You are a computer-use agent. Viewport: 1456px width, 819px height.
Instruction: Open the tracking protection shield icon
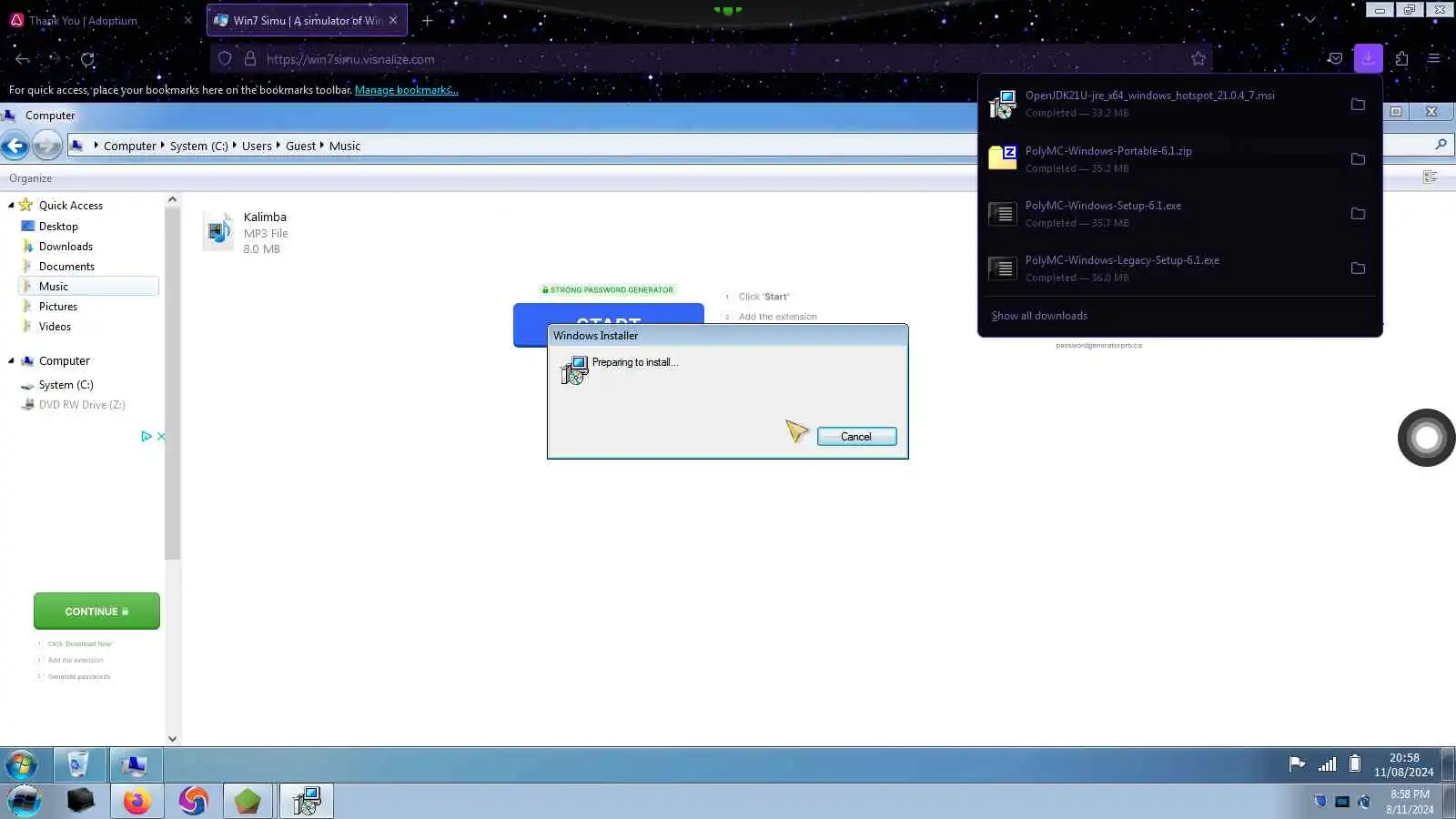[225, 59]
